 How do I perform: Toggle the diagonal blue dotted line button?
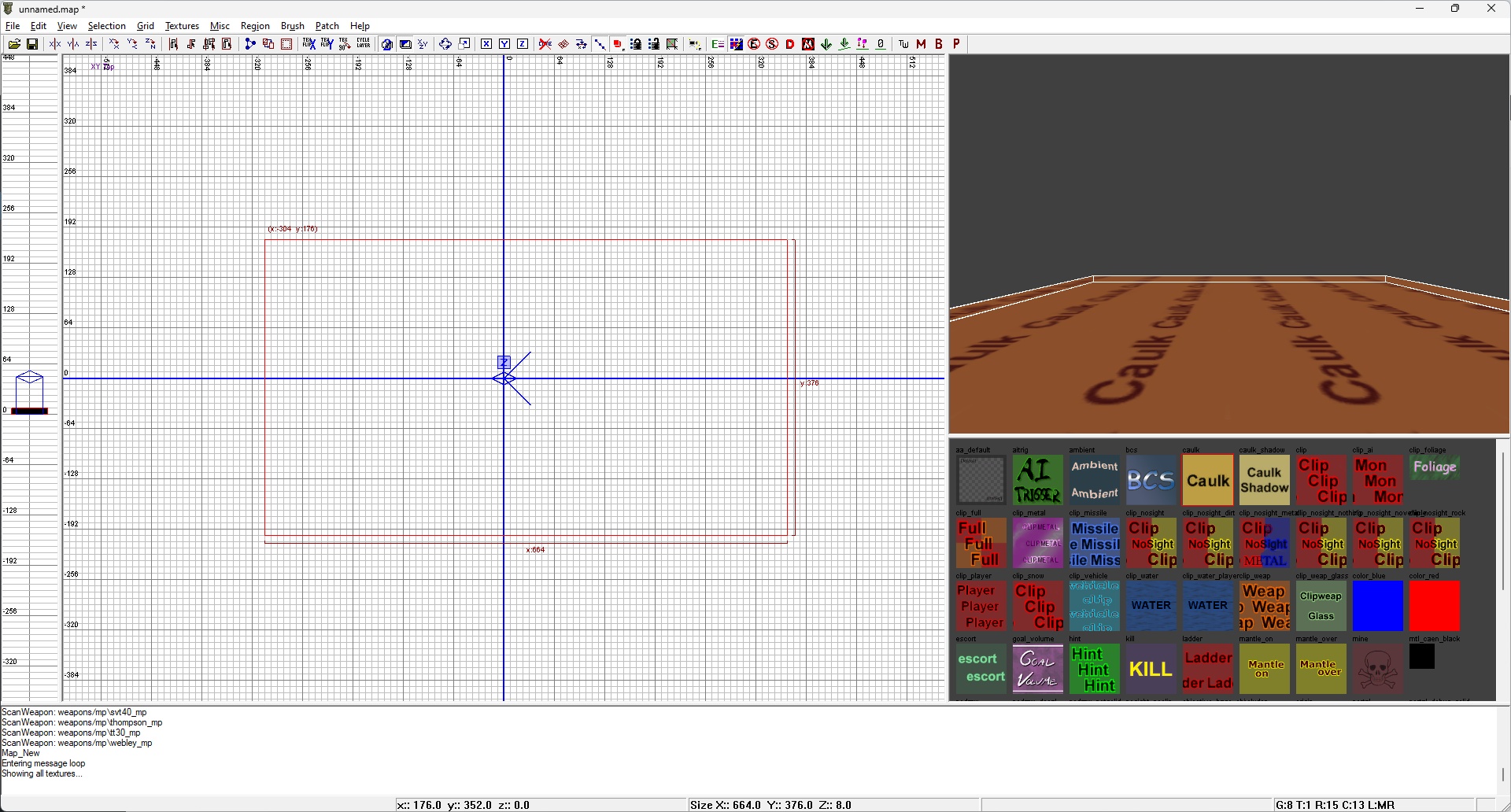click(600, 45)
